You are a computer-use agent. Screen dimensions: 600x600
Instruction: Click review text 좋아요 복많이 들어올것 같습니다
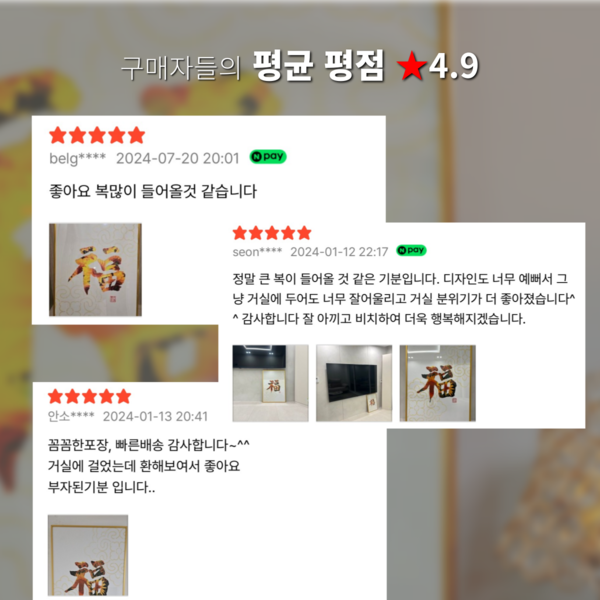[153, 191]
